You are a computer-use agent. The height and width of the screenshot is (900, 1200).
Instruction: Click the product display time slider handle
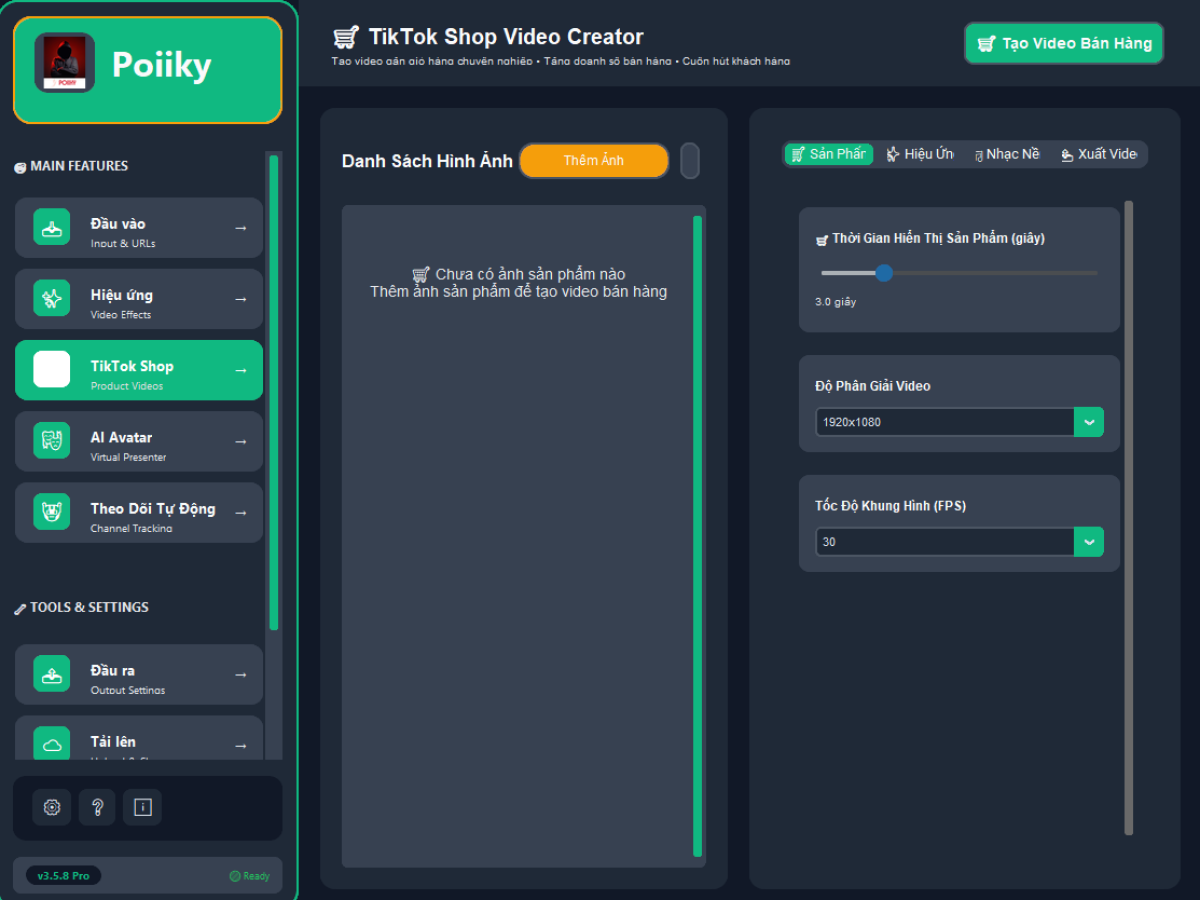(x=884, y=273)
